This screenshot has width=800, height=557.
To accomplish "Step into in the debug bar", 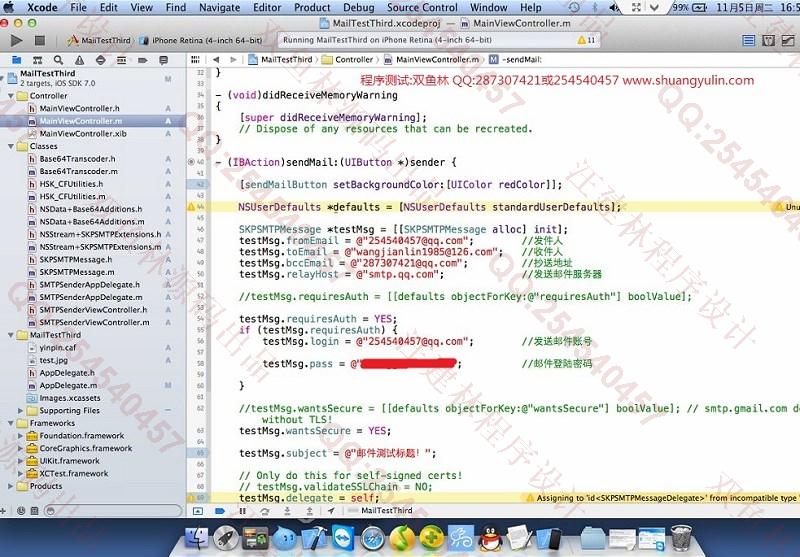I will click(287, 511).
